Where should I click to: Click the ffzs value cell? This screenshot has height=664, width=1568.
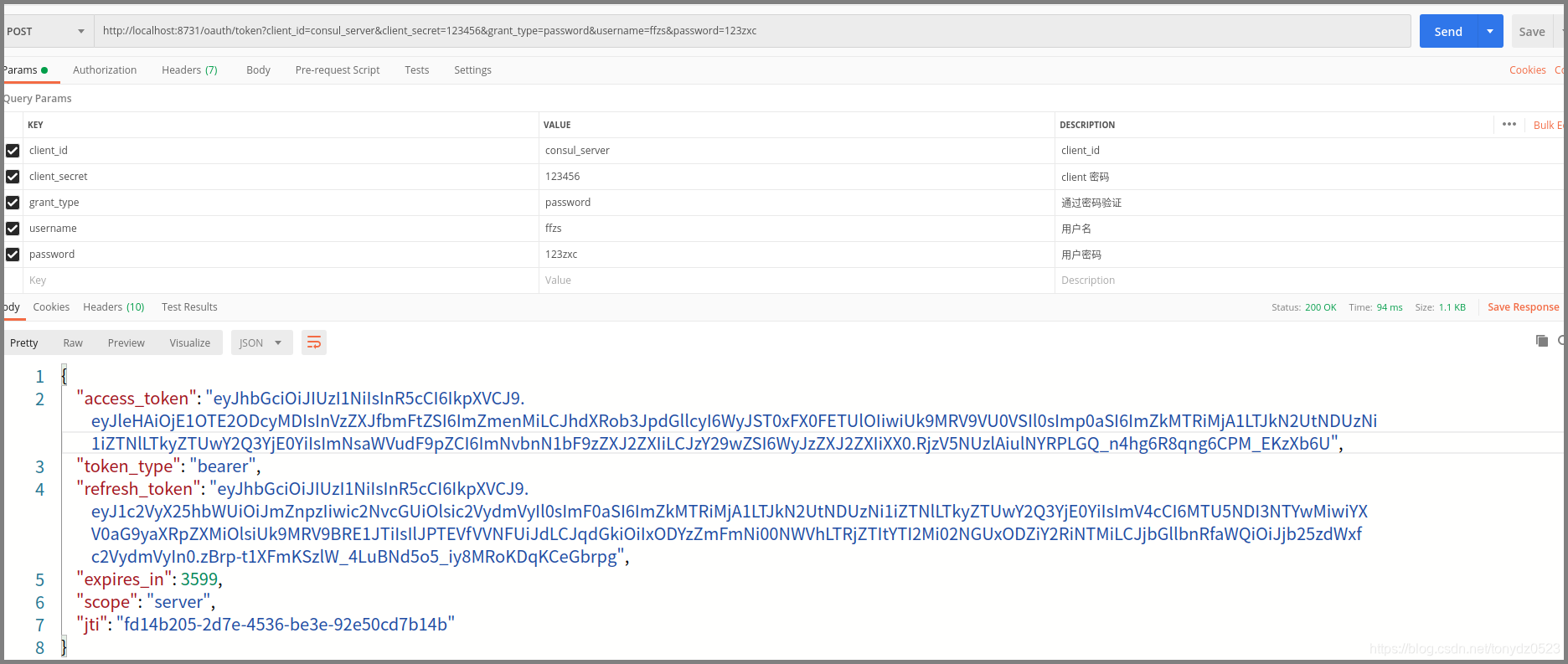797,229
